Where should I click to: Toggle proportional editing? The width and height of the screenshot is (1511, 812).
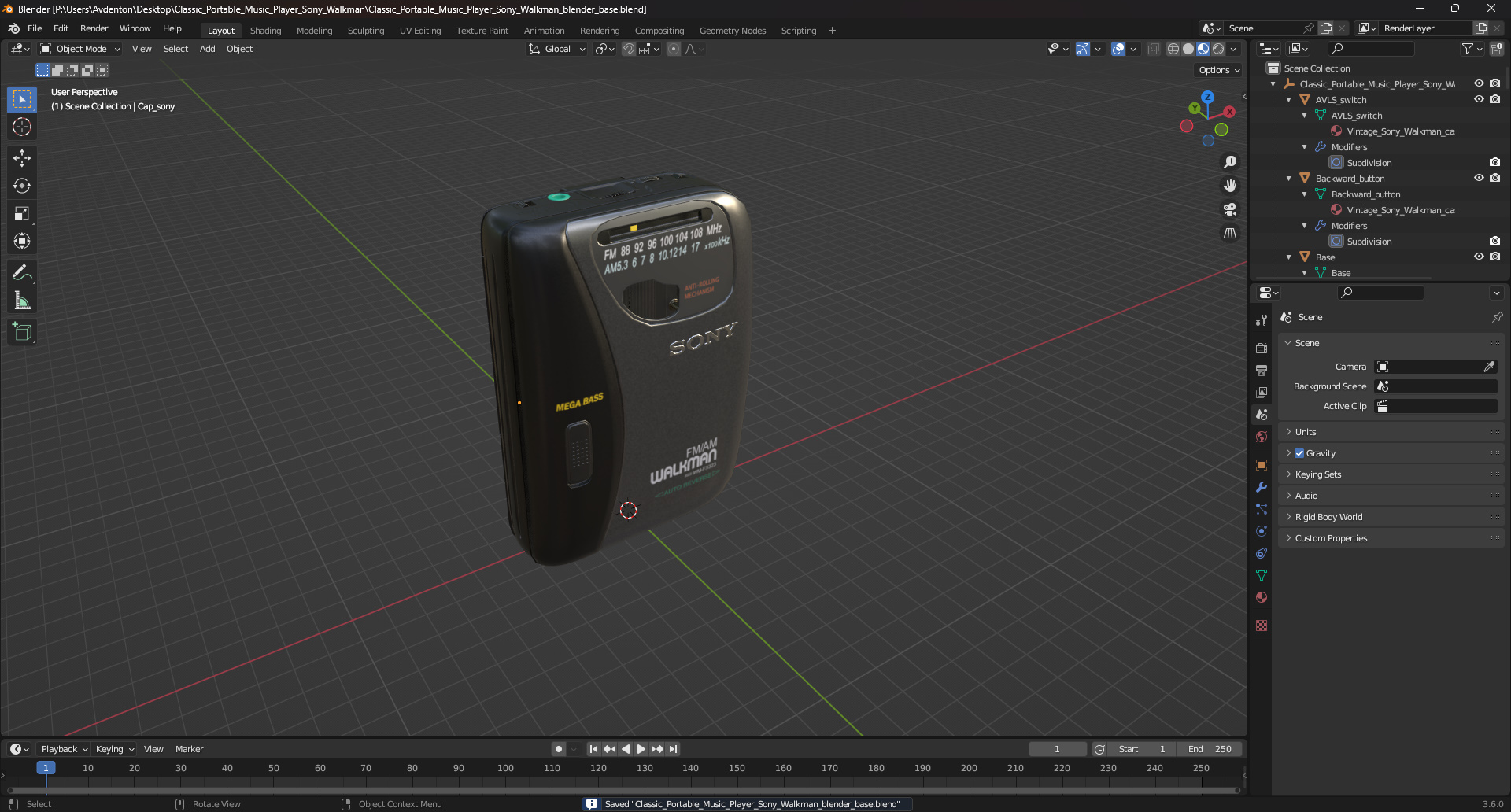674,49
